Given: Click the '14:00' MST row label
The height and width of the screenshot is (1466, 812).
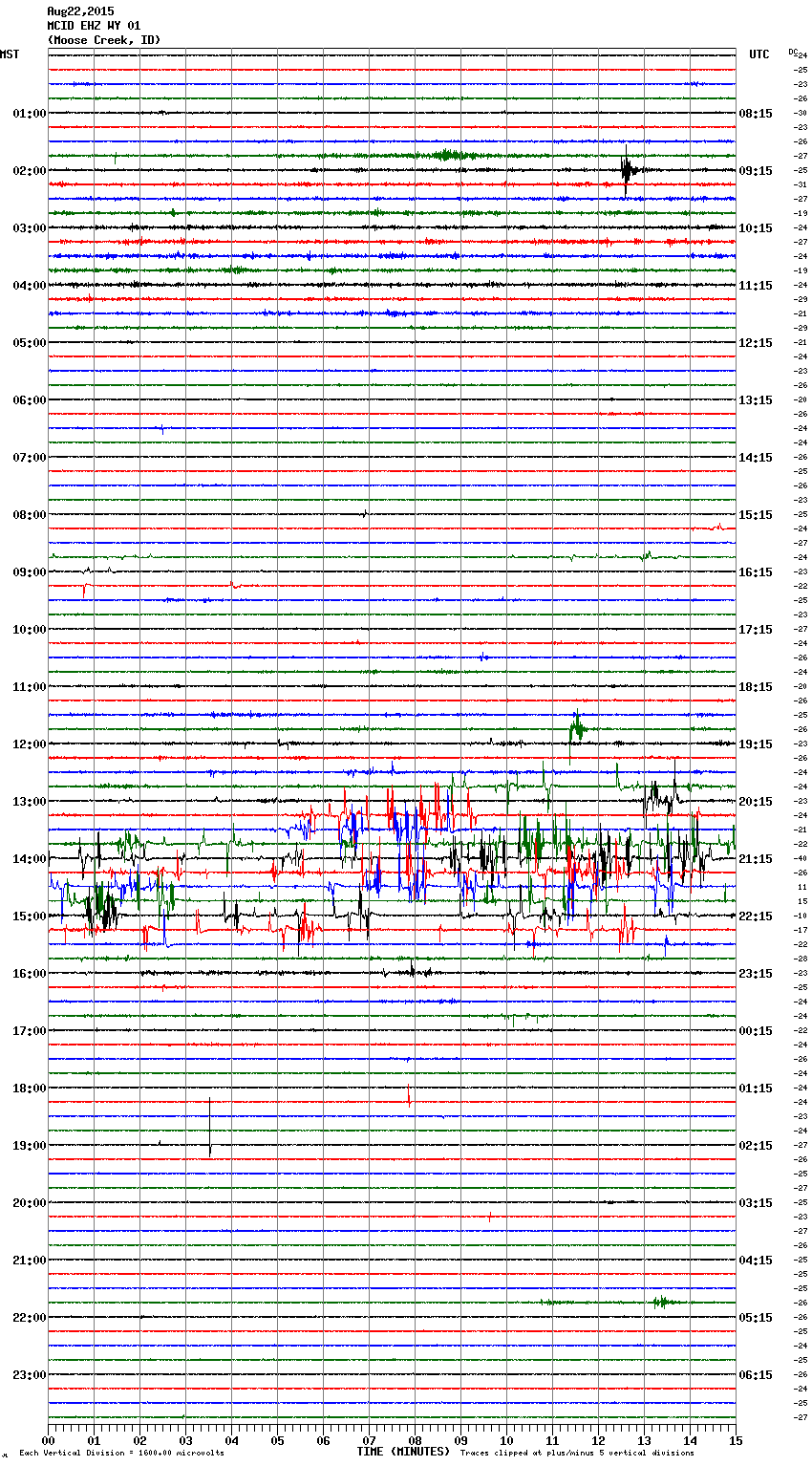Looking at the screenshot, I should pos(30,859).
